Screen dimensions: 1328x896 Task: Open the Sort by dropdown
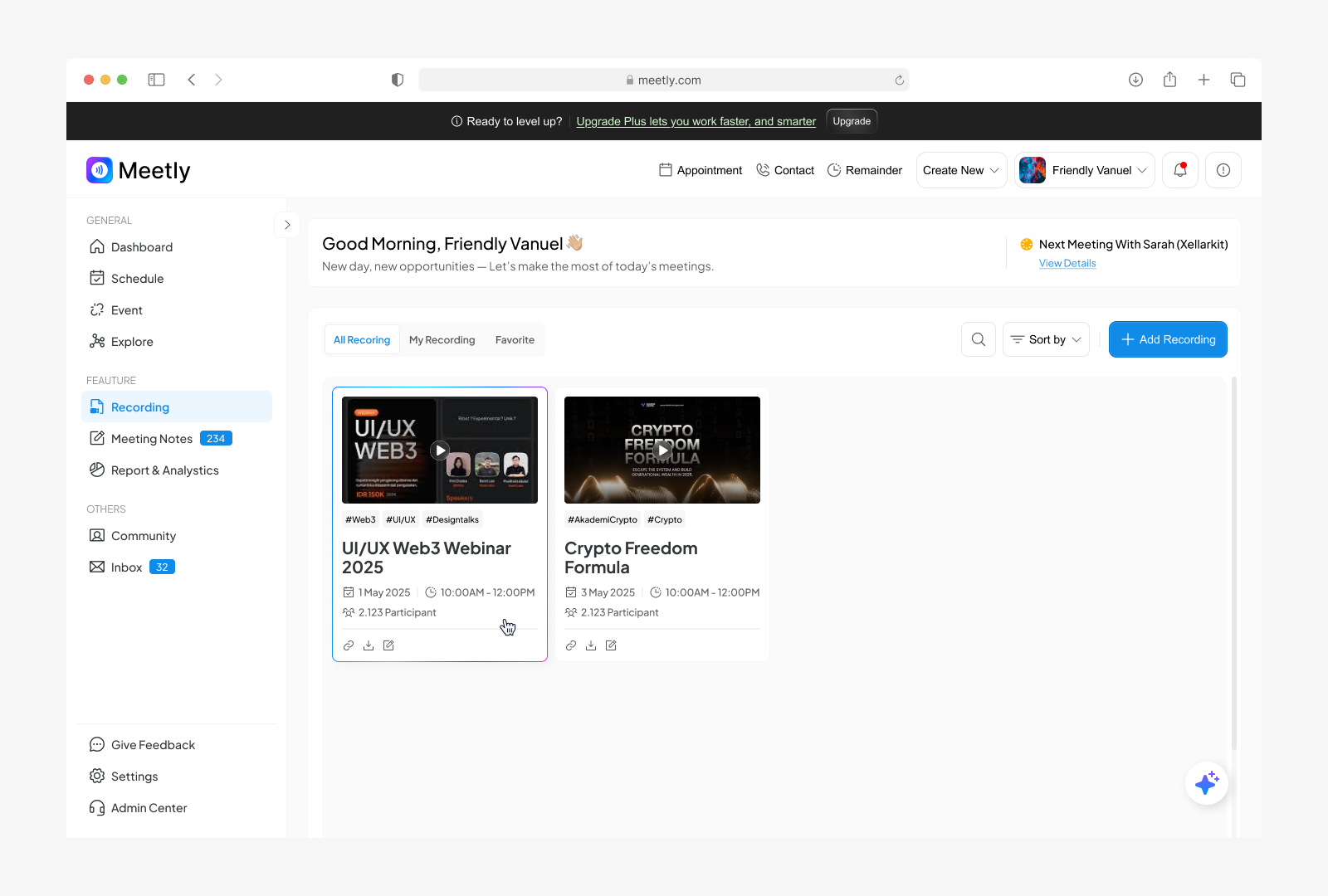point(1045,339)
